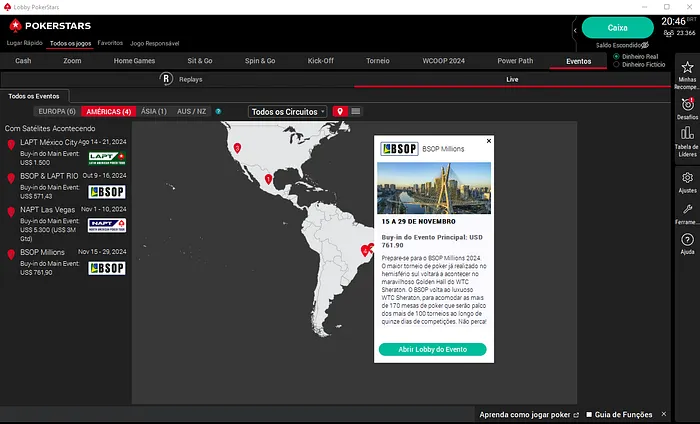This screenshot has width=700, height=424.
Task: Select the EUROPA (6) region tab
Action: point(57,111)
